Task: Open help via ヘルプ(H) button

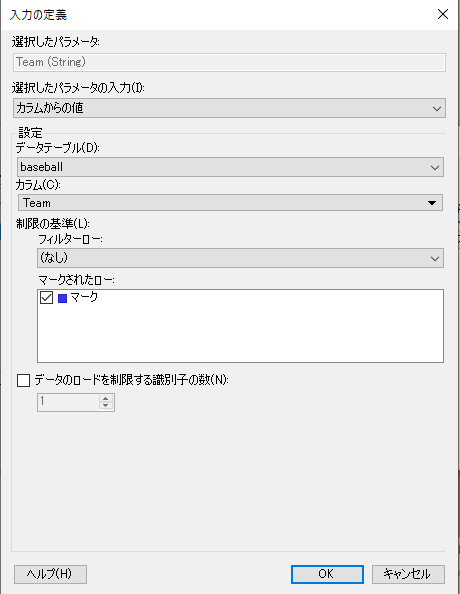Action: (50, 574)
